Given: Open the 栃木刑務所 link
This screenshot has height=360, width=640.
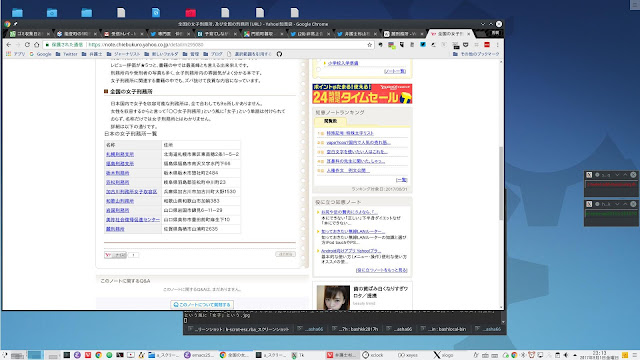Looking at the screenshot, I should tap(118, 173).
